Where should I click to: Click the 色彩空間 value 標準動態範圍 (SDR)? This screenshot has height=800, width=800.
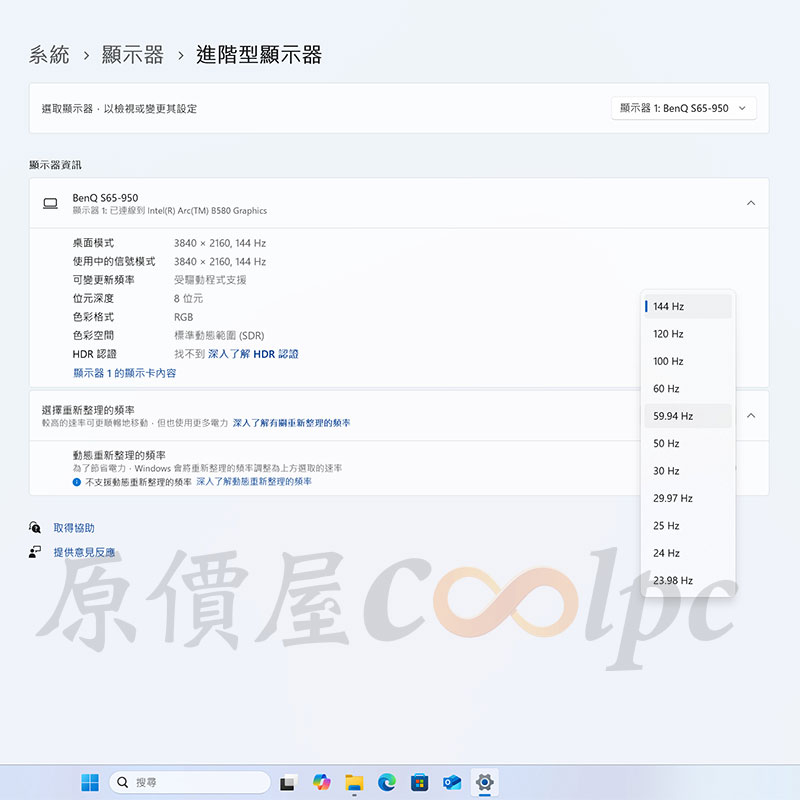(219, 335)
